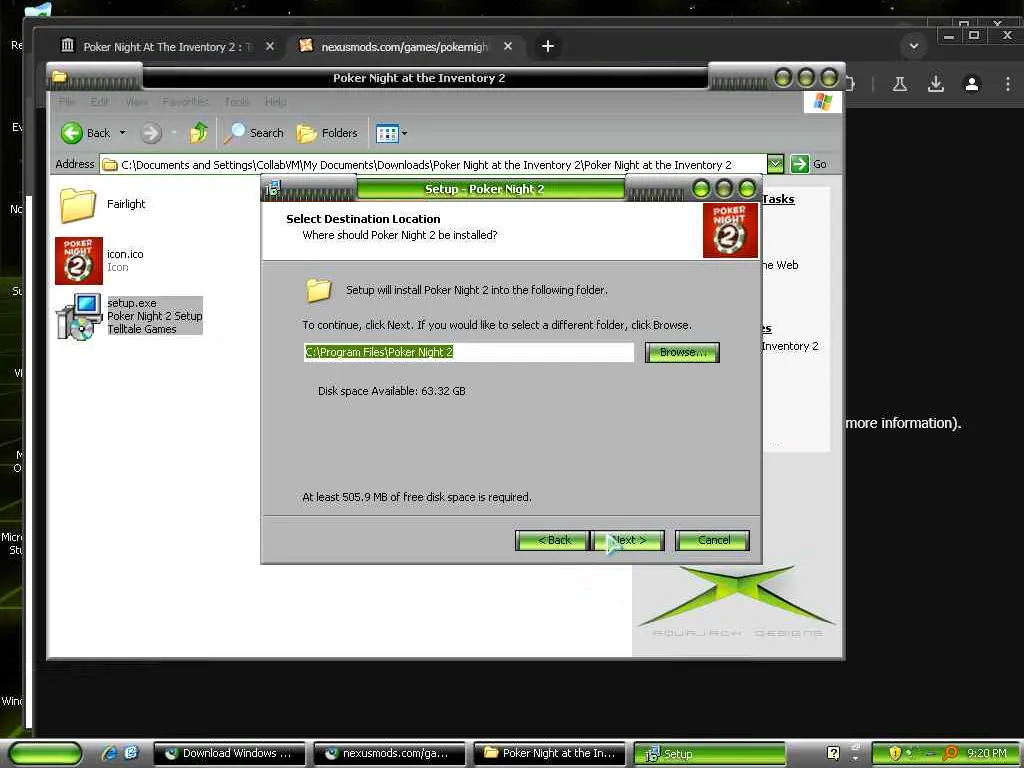This screenshot has height=768, width=1024.
Task: Select the icon.ico file
Action: coord(79,261)
